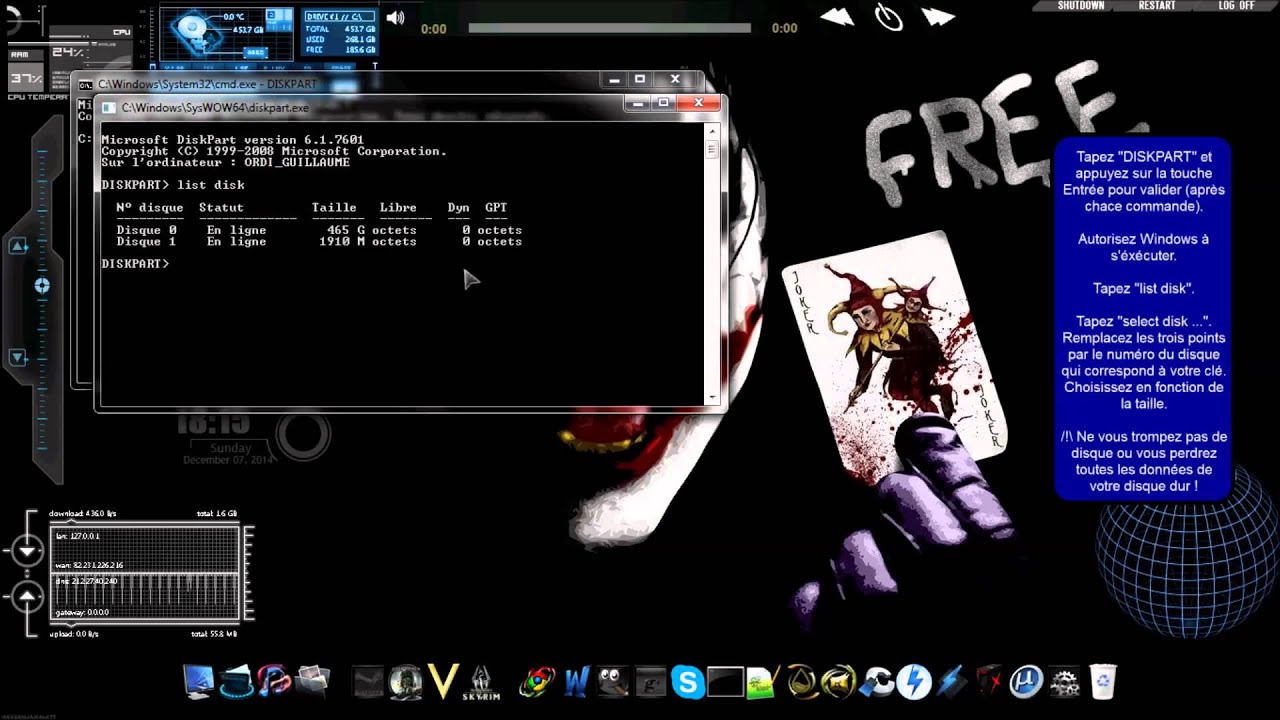Click the upload arrow button on network widget
The width and height of the screenshot is (1280, 720).
coord(27,598)
